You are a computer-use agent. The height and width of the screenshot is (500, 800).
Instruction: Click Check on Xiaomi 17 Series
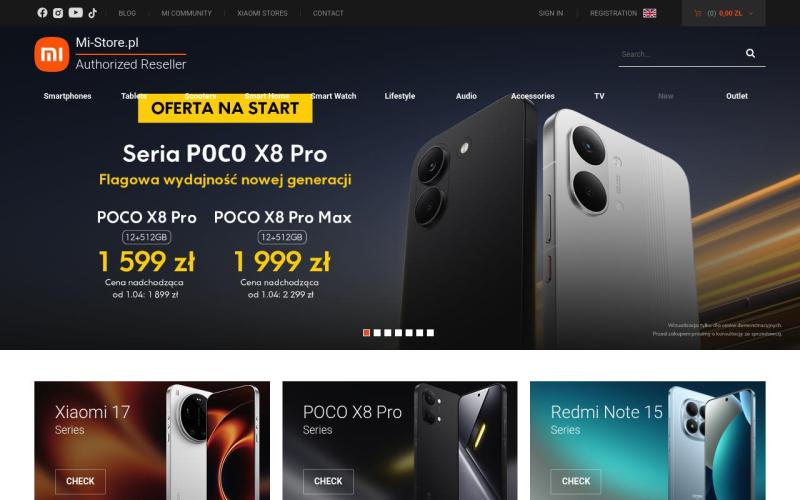point(80,481)
